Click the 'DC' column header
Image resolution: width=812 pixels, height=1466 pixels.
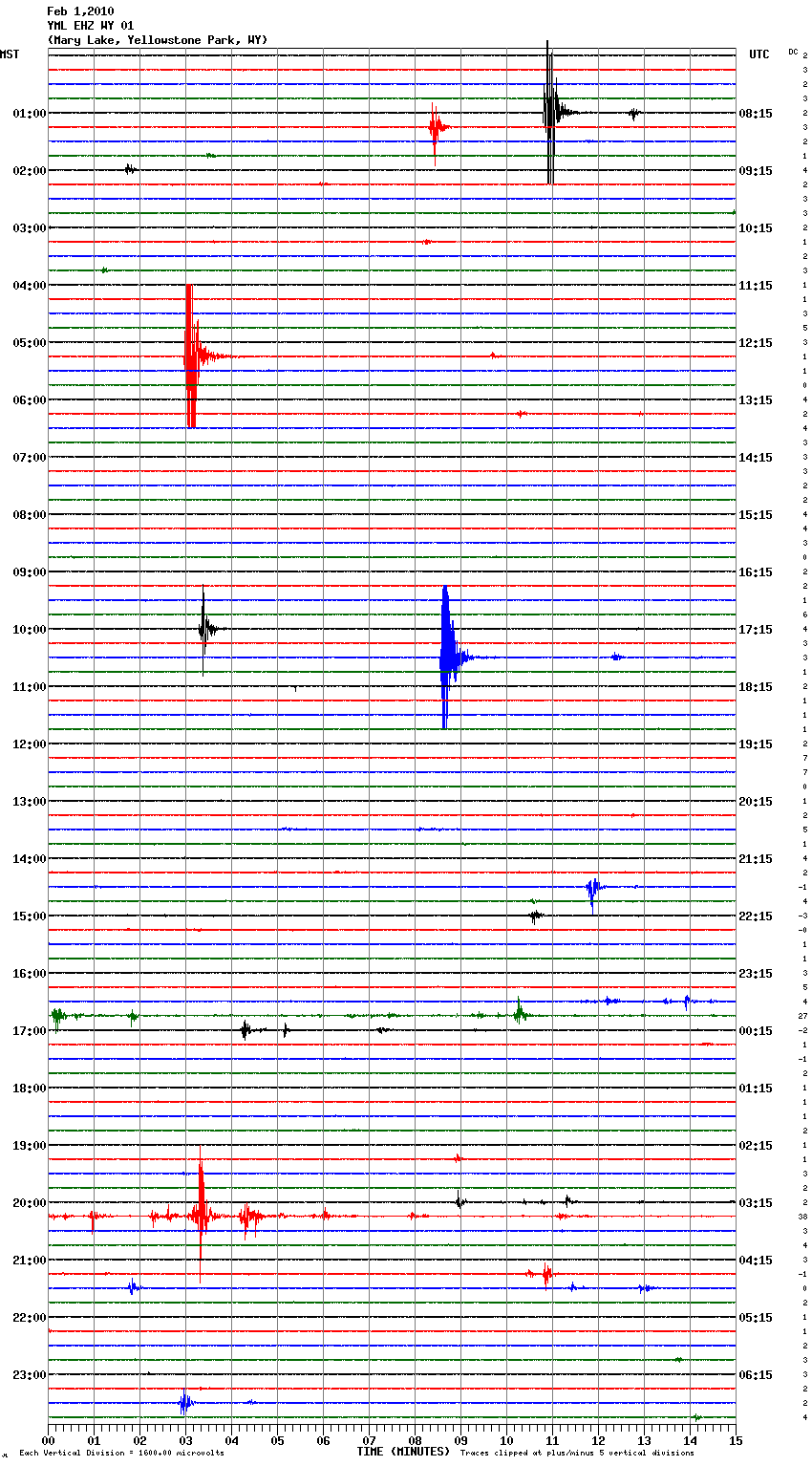pyautogui.click(x=793, y=52)
